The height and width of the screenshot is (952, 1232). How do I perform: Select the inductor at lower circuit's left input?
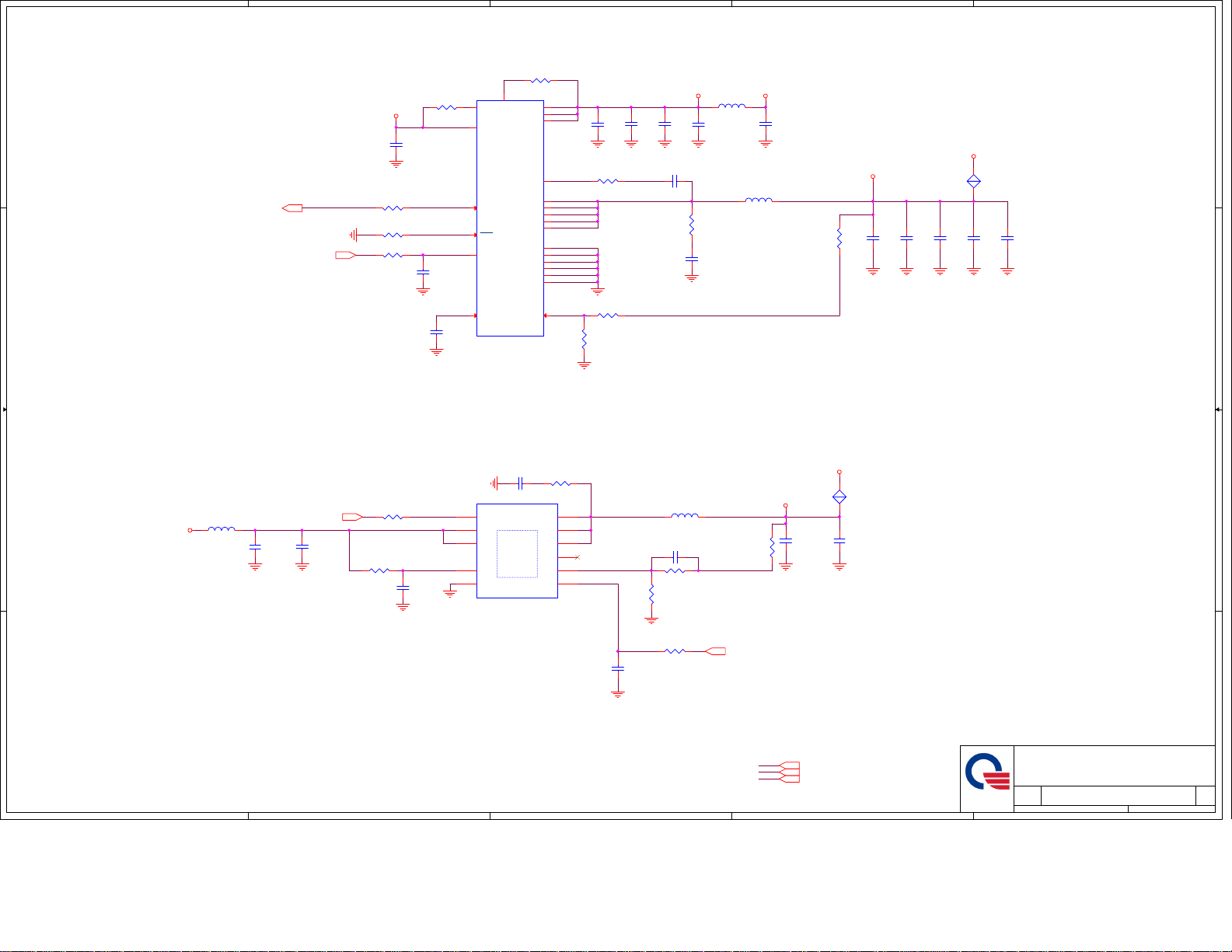point(222,529)
